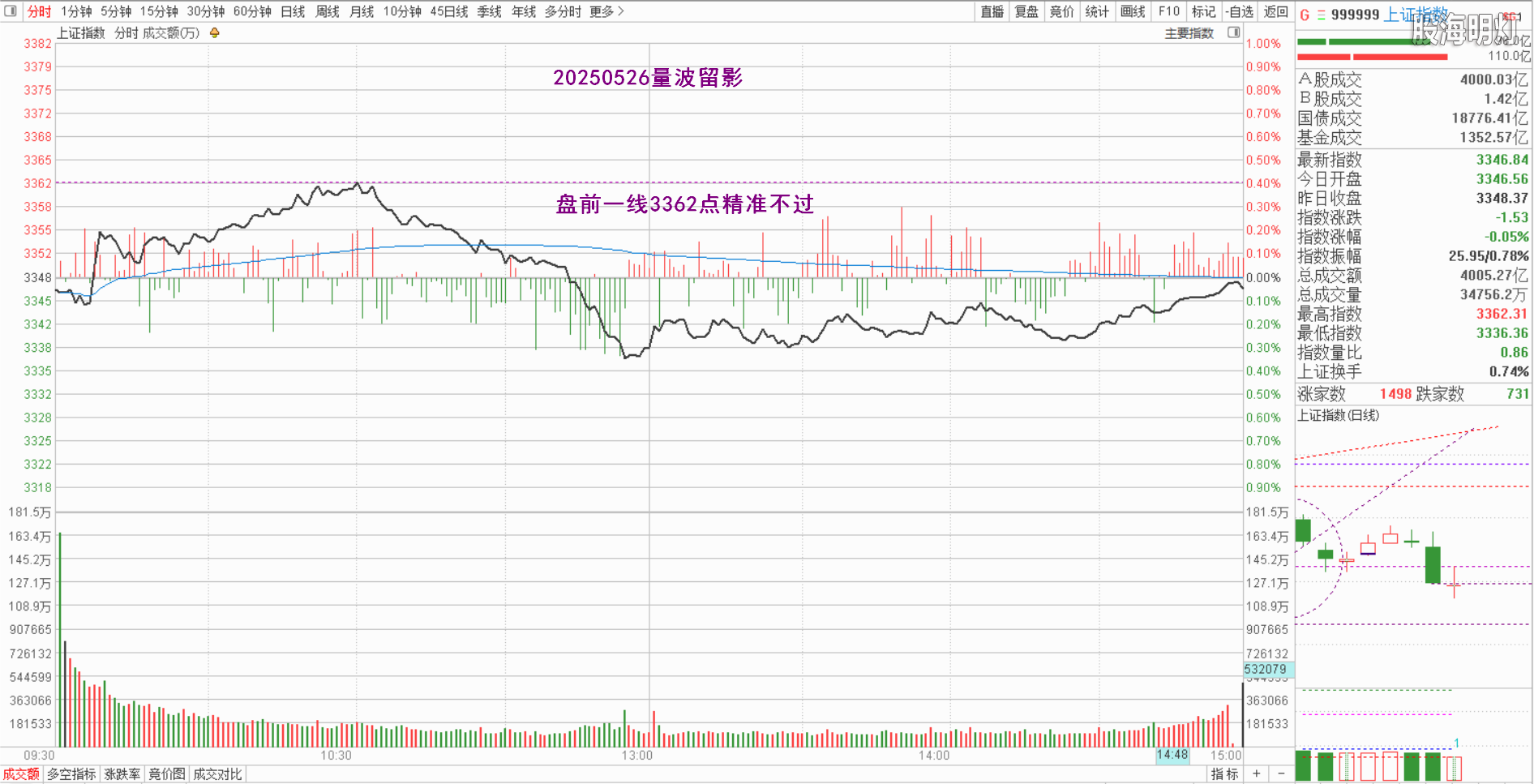Click -自选 to remove from watchlist

click(x=1239, y=11)
